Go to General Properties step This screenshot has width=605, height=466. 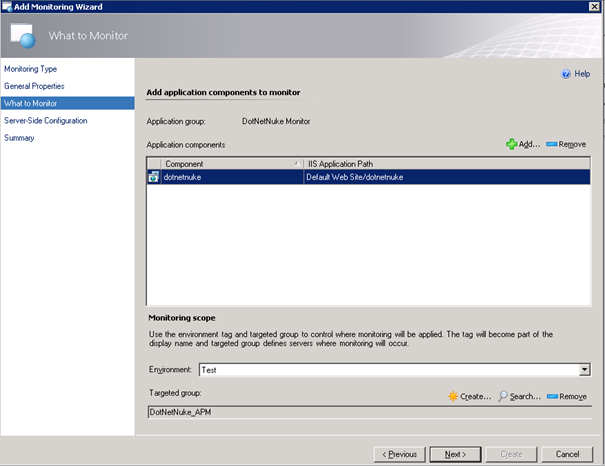click(34, 86)
